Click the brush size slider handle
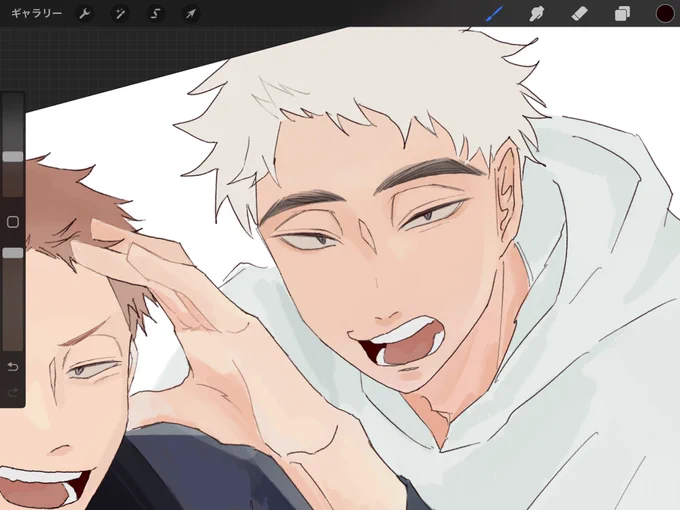Screen dimensions: 680x510 (x=13, y=157)
